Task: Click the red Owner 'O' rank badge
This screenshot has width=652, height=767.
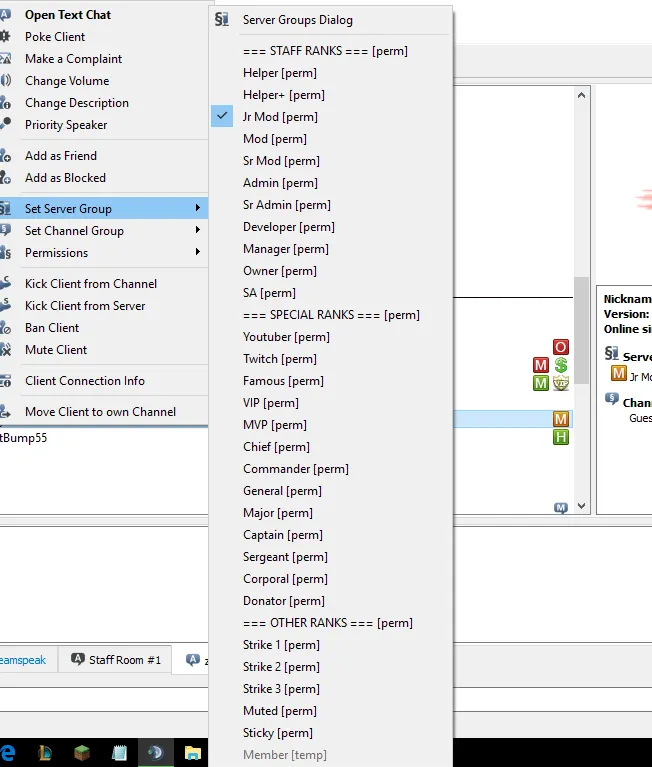Action: point(560,347)
